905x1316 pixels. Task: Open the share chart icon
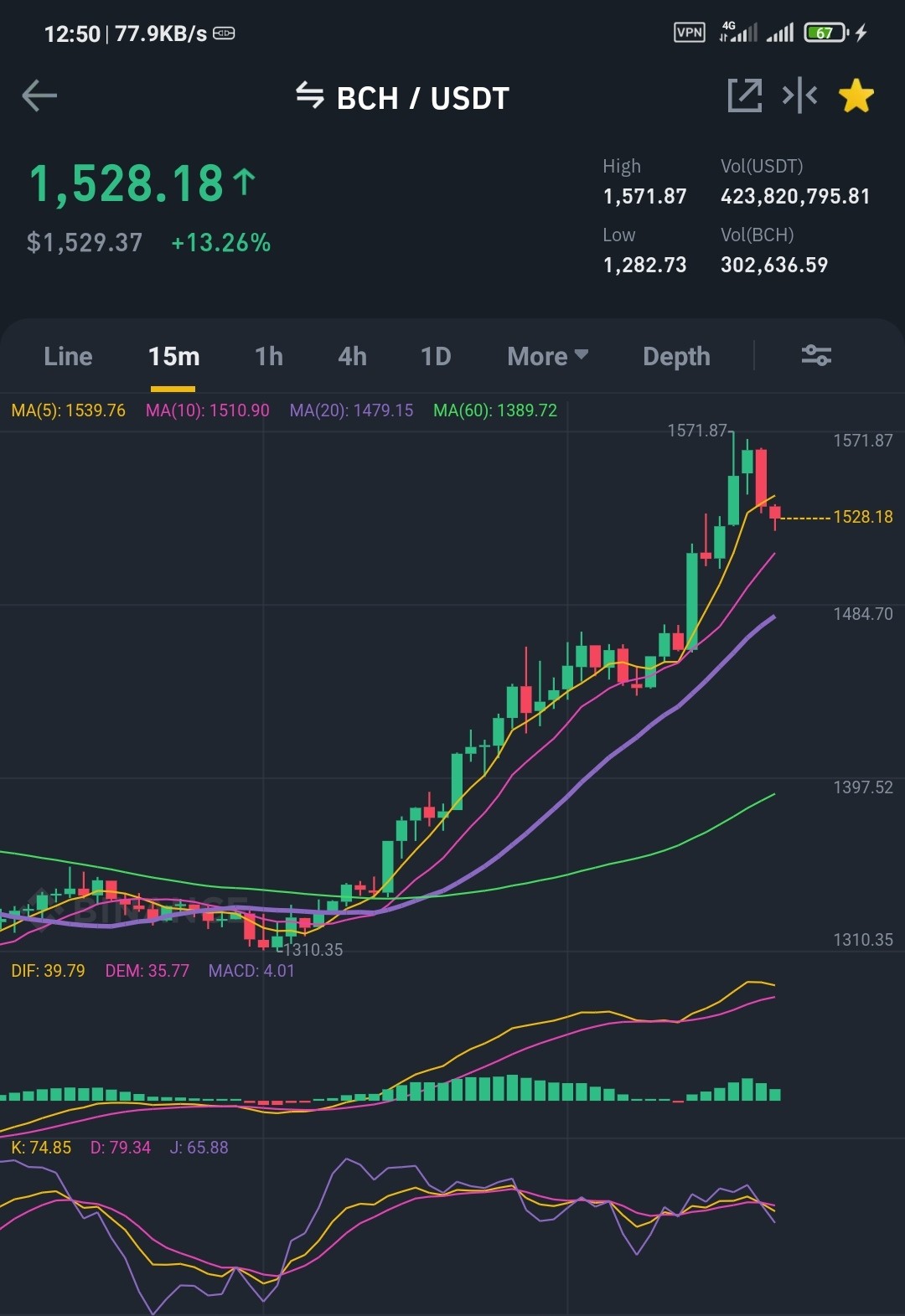point(745,95)
